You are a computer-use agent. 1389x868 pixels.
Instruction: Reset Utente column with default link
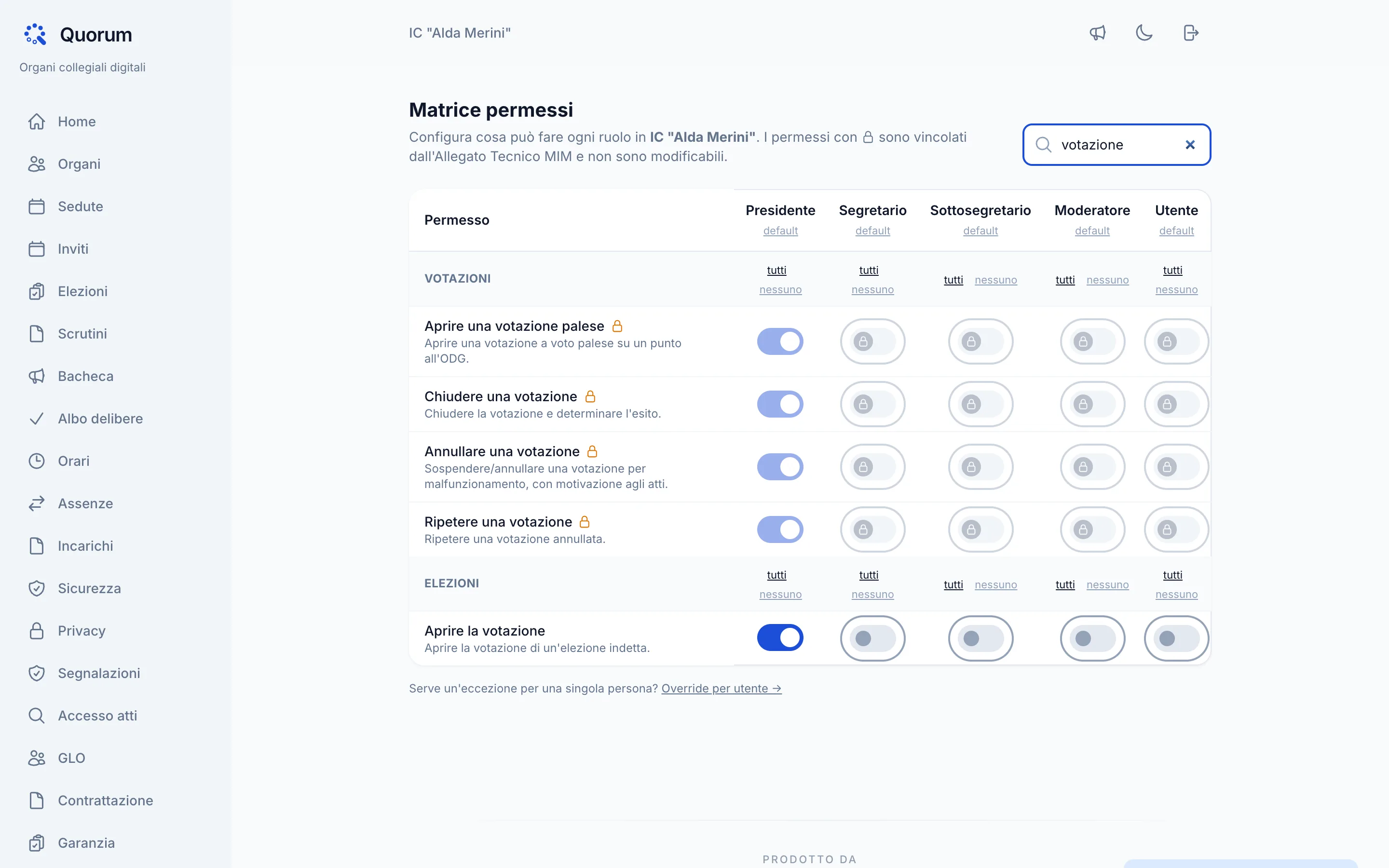click(x=1176, y=231)
